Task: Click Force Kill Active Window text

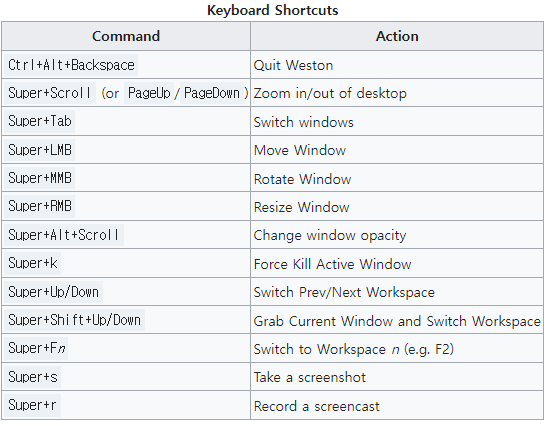Action: coord(332,264)
